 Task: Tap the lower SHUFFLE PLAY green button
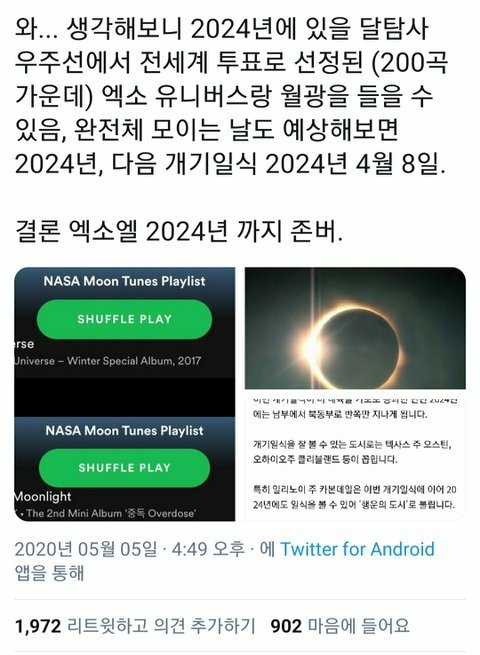pos(124,467)
